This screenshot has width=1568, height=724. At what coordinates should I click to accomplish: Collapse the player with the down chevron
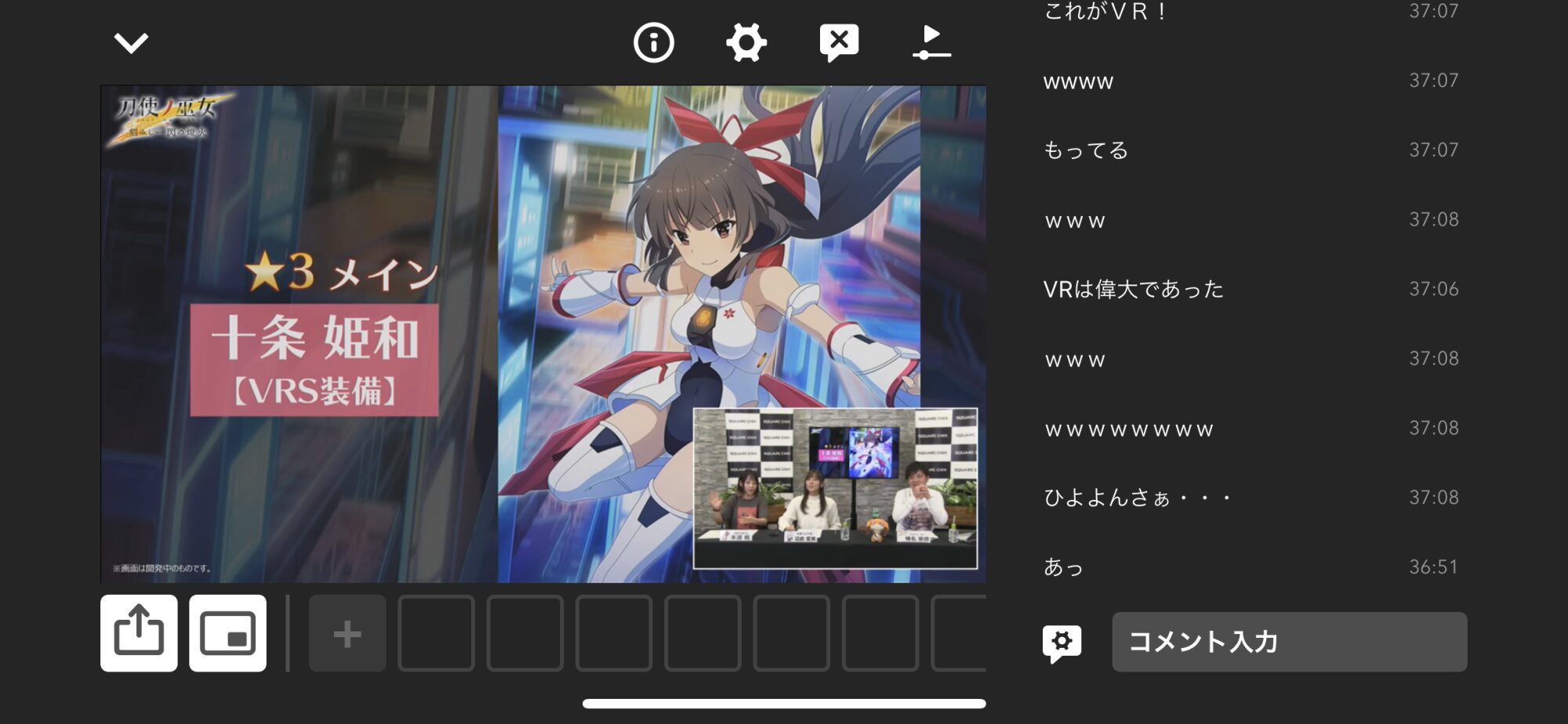pyautogui.click(x=131, y=42)
